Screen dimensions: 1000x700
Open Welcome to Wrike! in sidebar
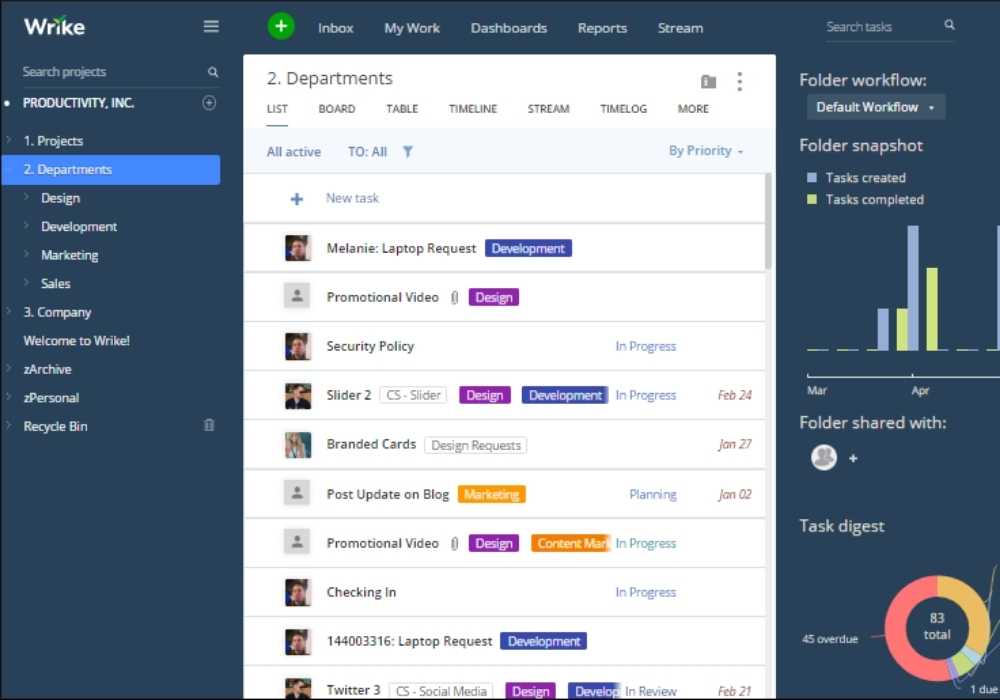[x=77, y=340]
